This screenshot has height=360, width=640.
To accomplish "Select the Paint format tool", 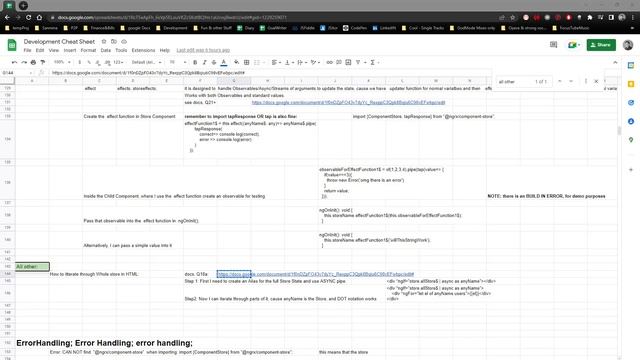I will tap(43, 62).
